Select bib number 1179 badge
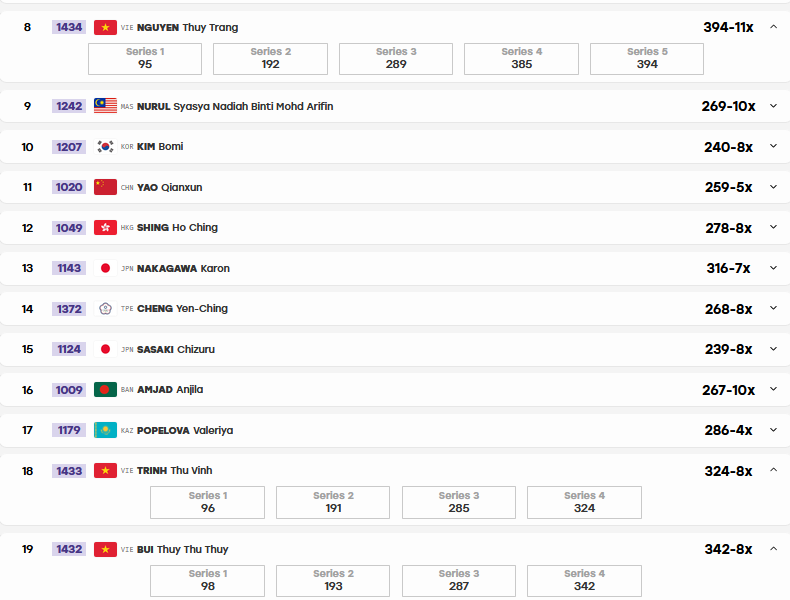Viewport: 790px width, 600px height. click(69, 430)
